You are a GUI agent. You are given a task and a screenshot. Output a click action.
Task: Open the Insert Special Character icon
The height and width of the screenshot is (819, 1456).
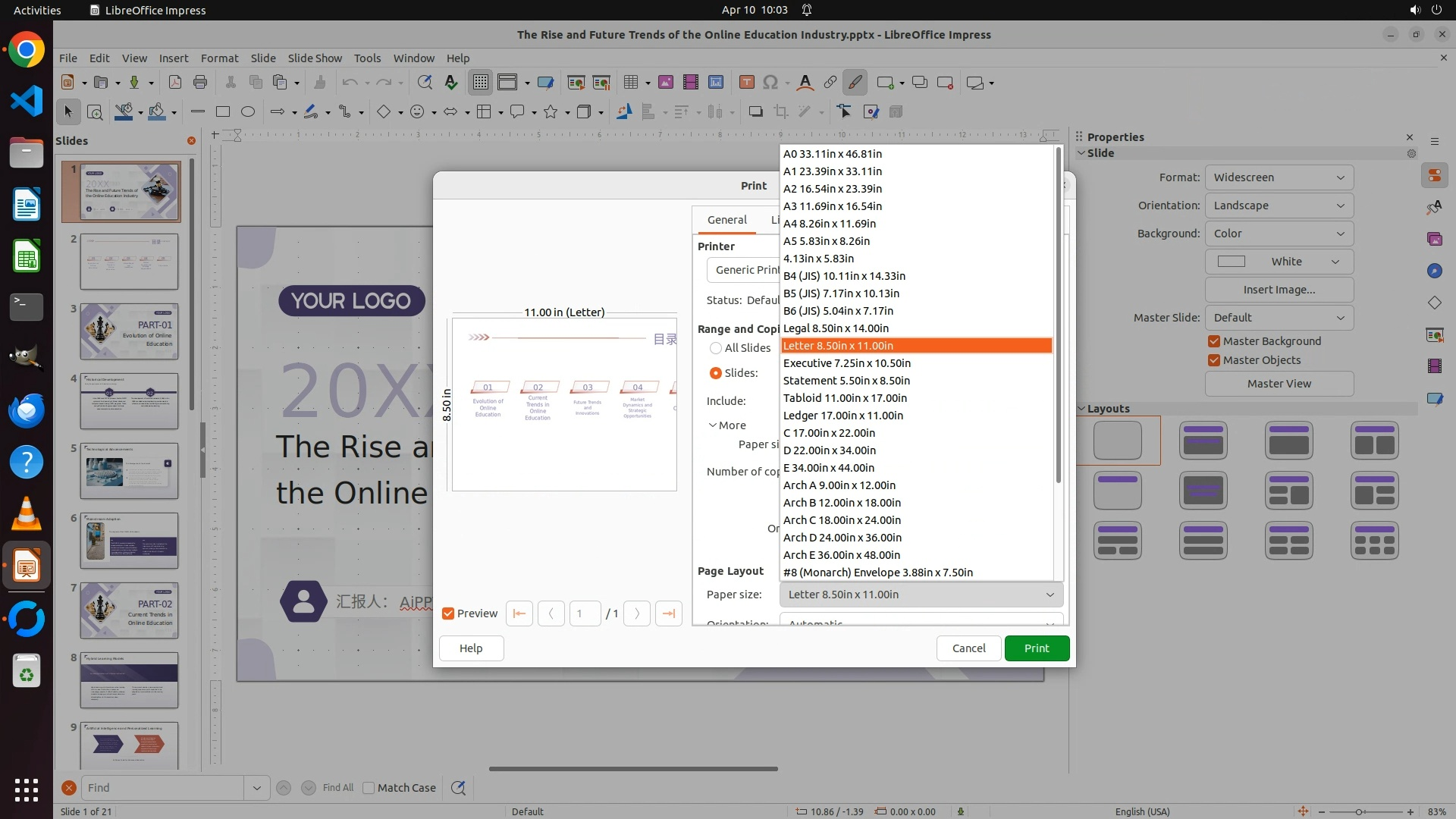pos(770,83)
